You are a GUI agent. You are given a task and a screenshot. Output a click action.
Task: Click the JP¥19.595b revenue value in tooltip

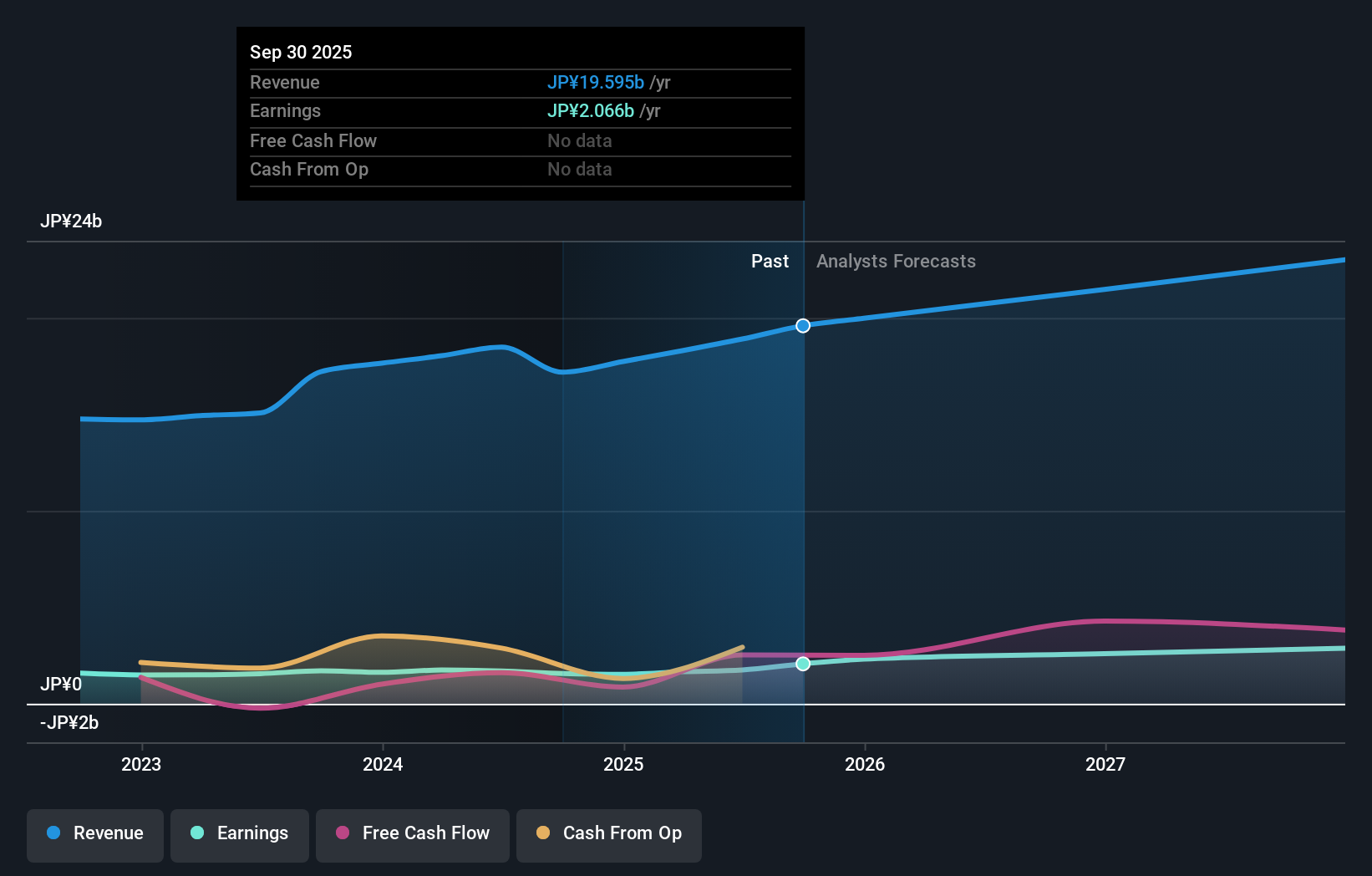click(596, 82)
